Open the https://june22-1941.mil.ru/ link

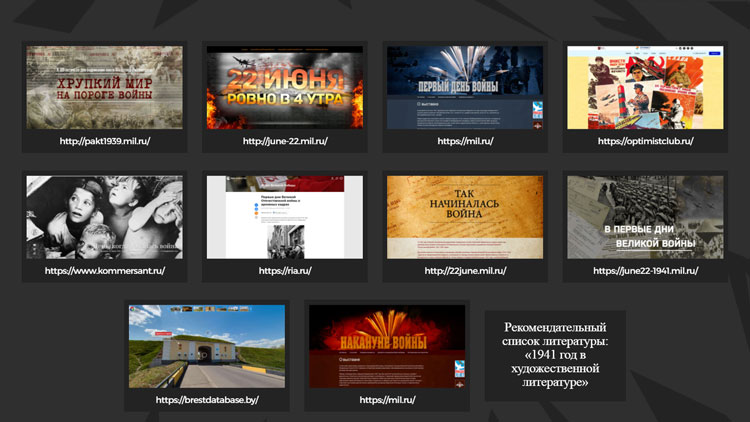coord(645,271)
